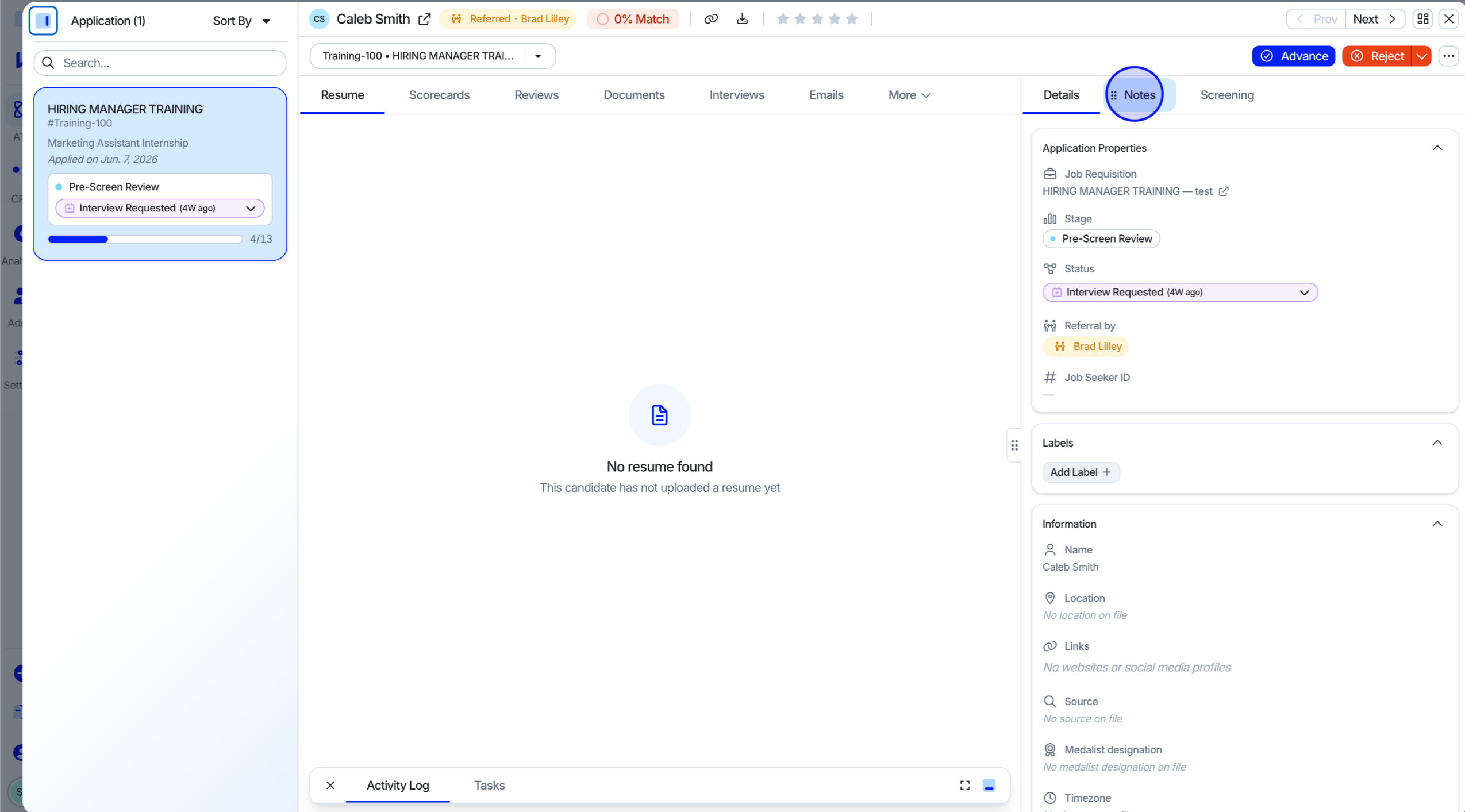The height and width of the screenshot is (812, 1465).
Task: Minimize the Activity Log panel
Action: [x=989, y=785]
